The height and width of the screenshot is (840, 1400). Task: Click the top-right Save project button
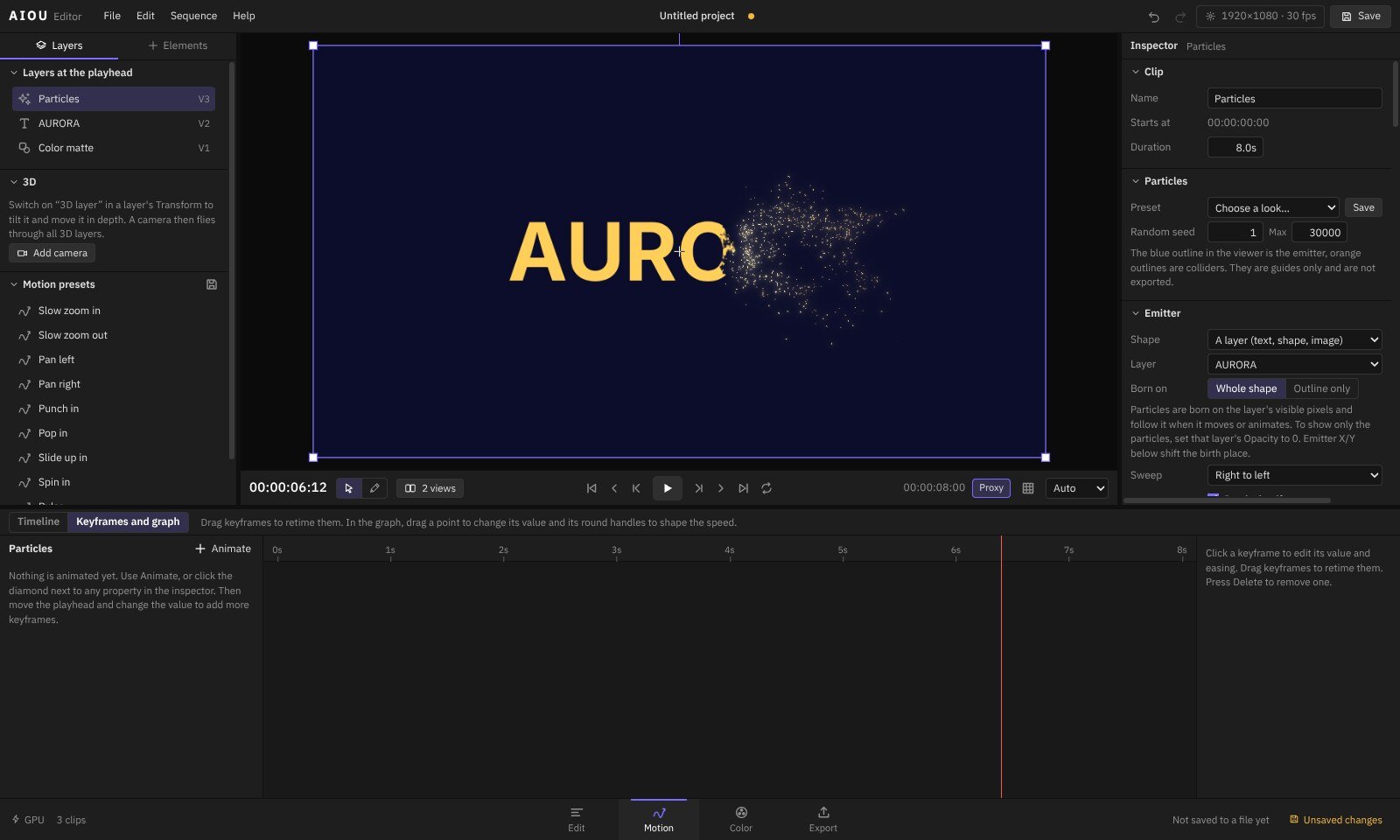coord(1361,16)
